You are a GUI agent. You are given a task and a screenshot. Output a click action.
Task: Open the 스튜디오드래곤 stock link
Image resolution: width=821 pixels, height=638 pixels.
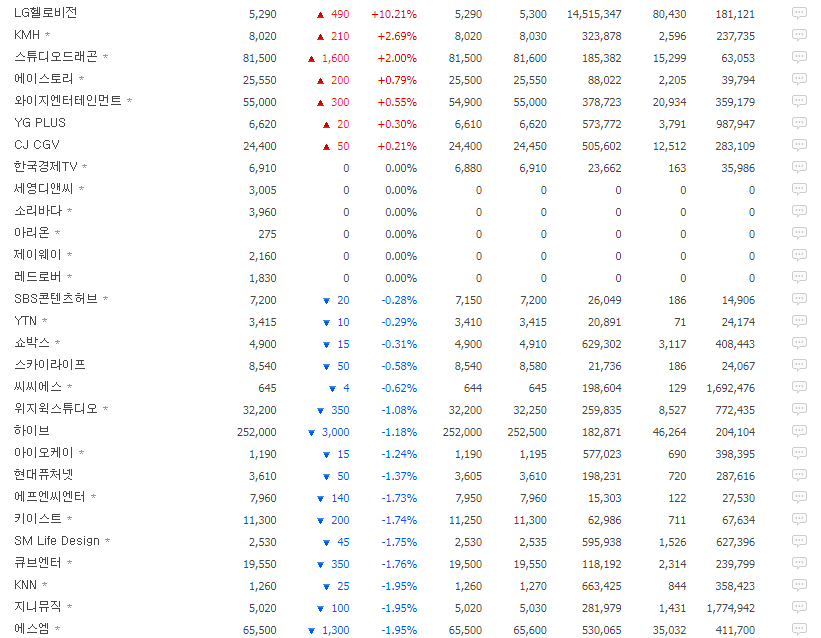tap(56, 57)
